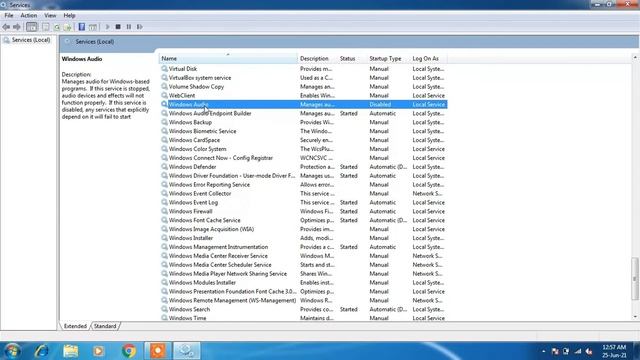Viewport: 640px width, 360px height.
Task: Click the gear icon beside Windows Firewall
Action: pyautogui.click(x=164, y=211)
